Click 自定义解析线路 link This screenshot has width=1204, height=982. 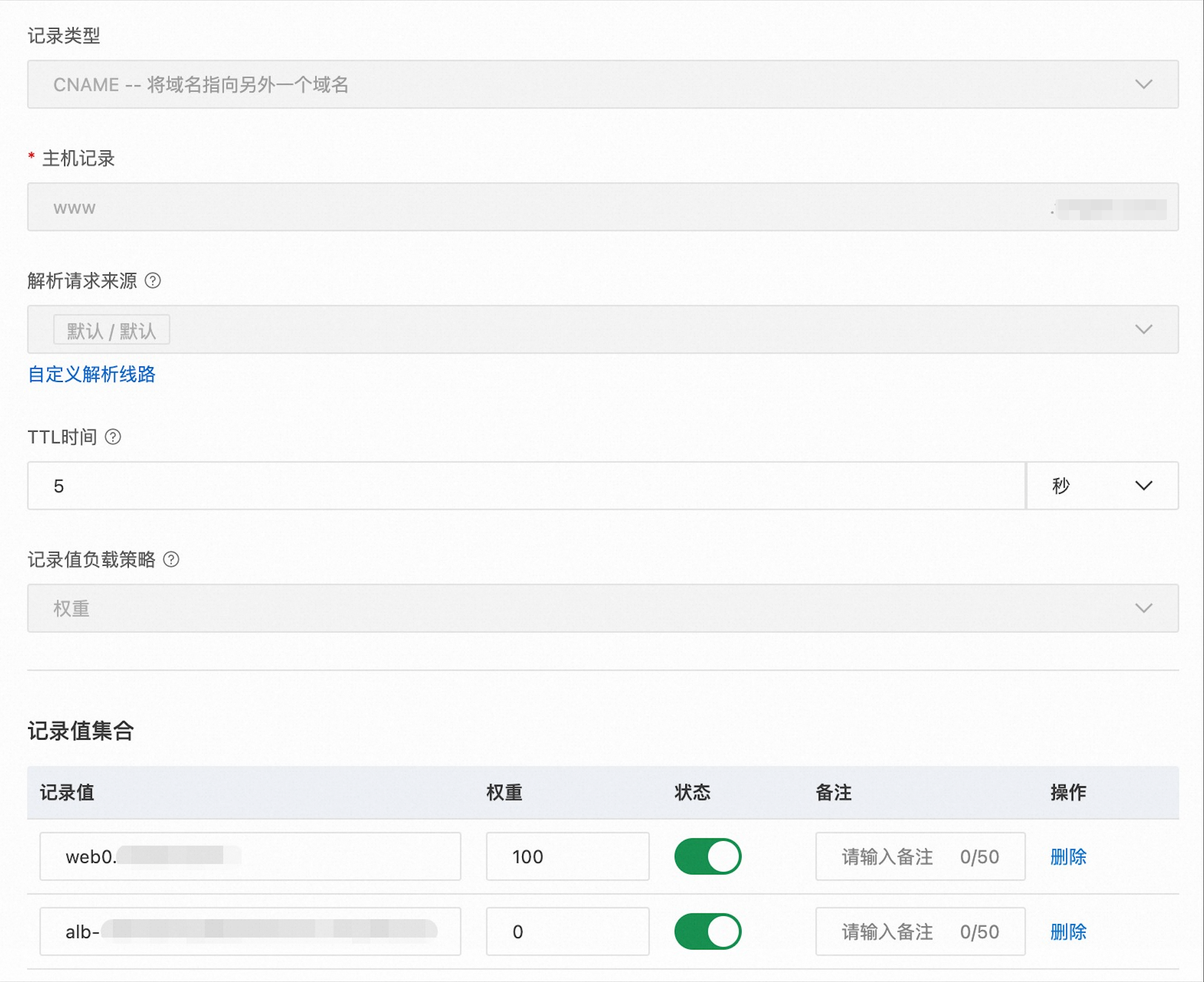pyautogui.click(x=92, y=374)
